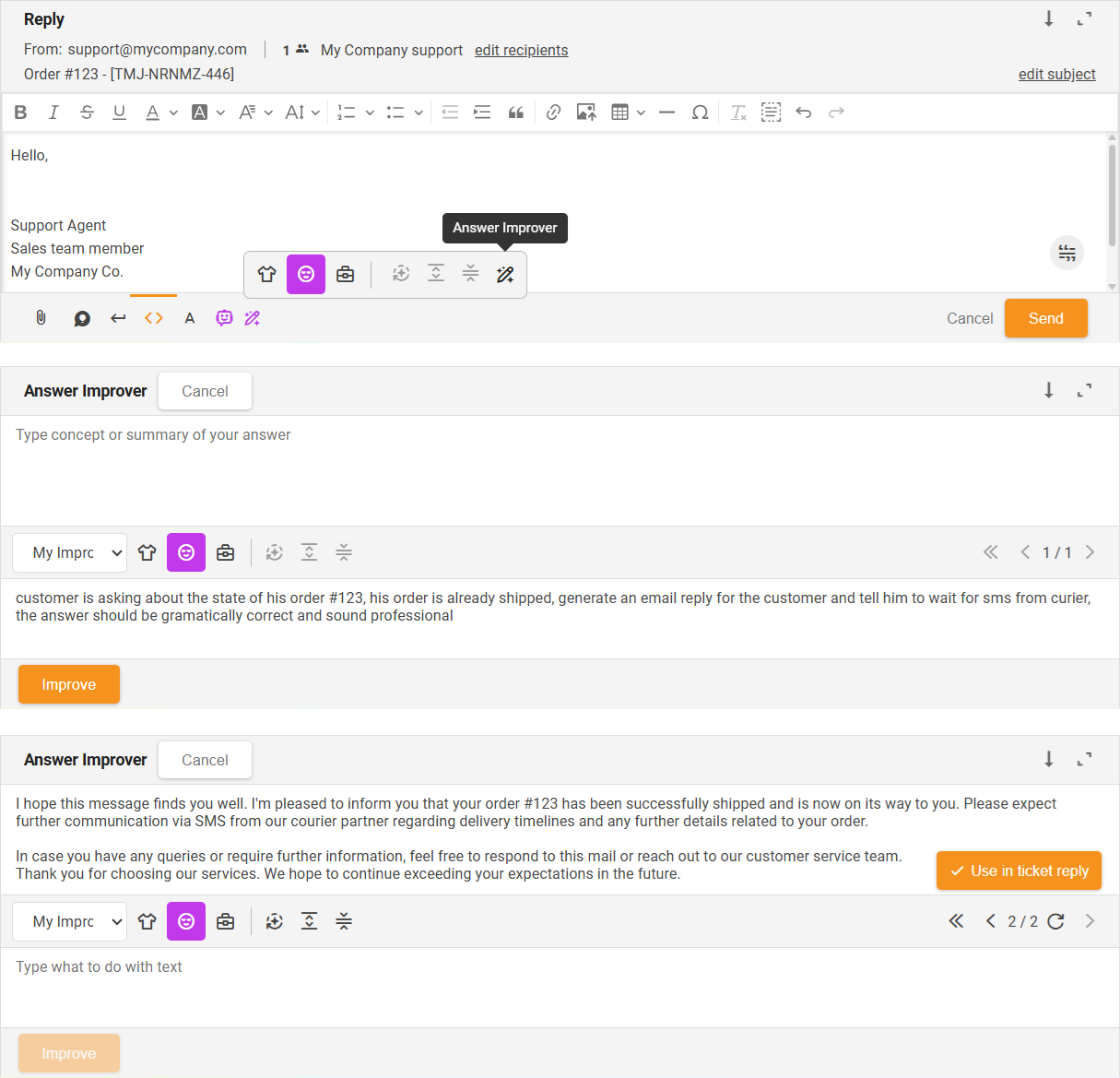The width and height of the screenshot is (1120, 1078).
Task: Toggle the Strikethrough formatting button
Action: (x=87, y=113)
